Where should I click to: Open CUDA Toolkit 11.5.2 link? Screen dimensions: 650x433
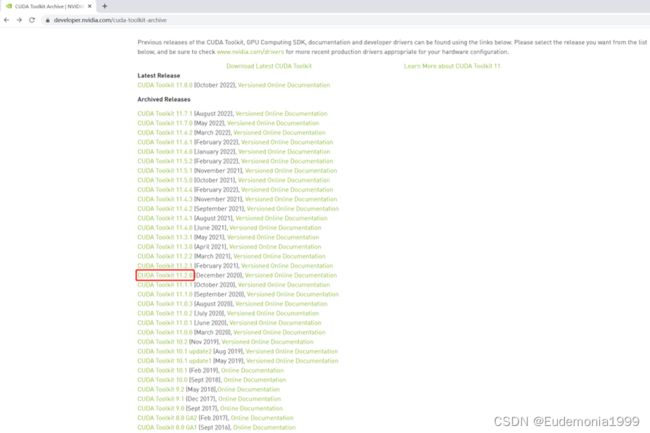pyautogui.click(x=165, y=161)
